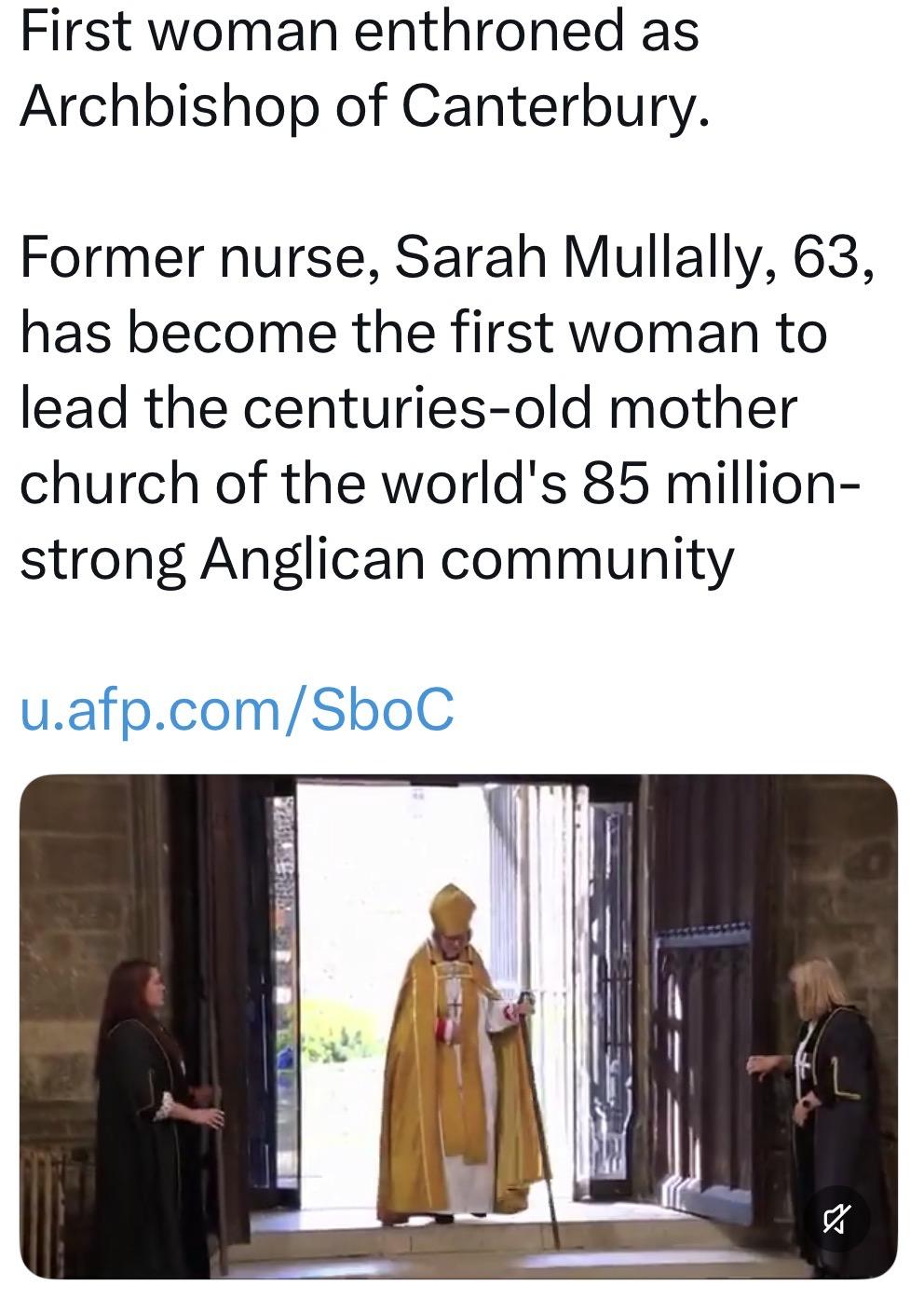Tap the headline "First woman enthroned as"
The width and height of the screenshot is (924, 1299).
pyautogui.click(x=359, y=31)
